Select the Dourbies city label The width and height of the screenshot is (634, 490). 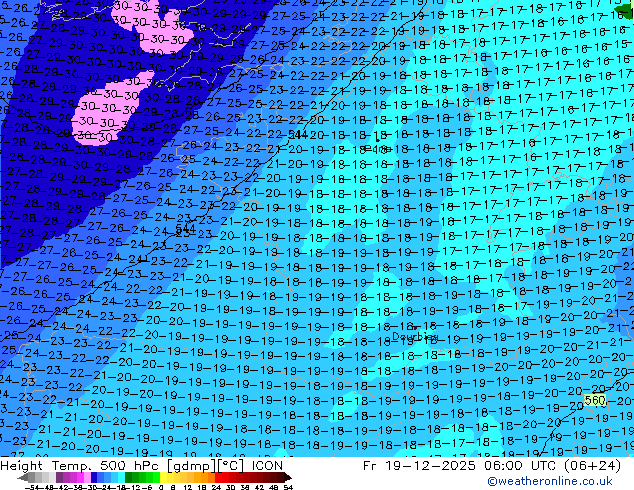click(x=415, y=336)
